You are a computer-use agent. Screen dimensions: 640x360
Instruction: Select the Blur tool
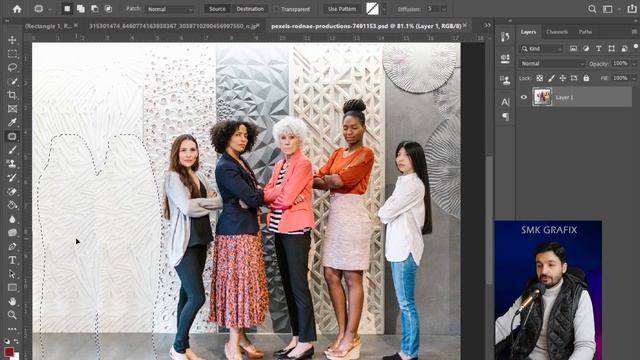tap(12, 219)
